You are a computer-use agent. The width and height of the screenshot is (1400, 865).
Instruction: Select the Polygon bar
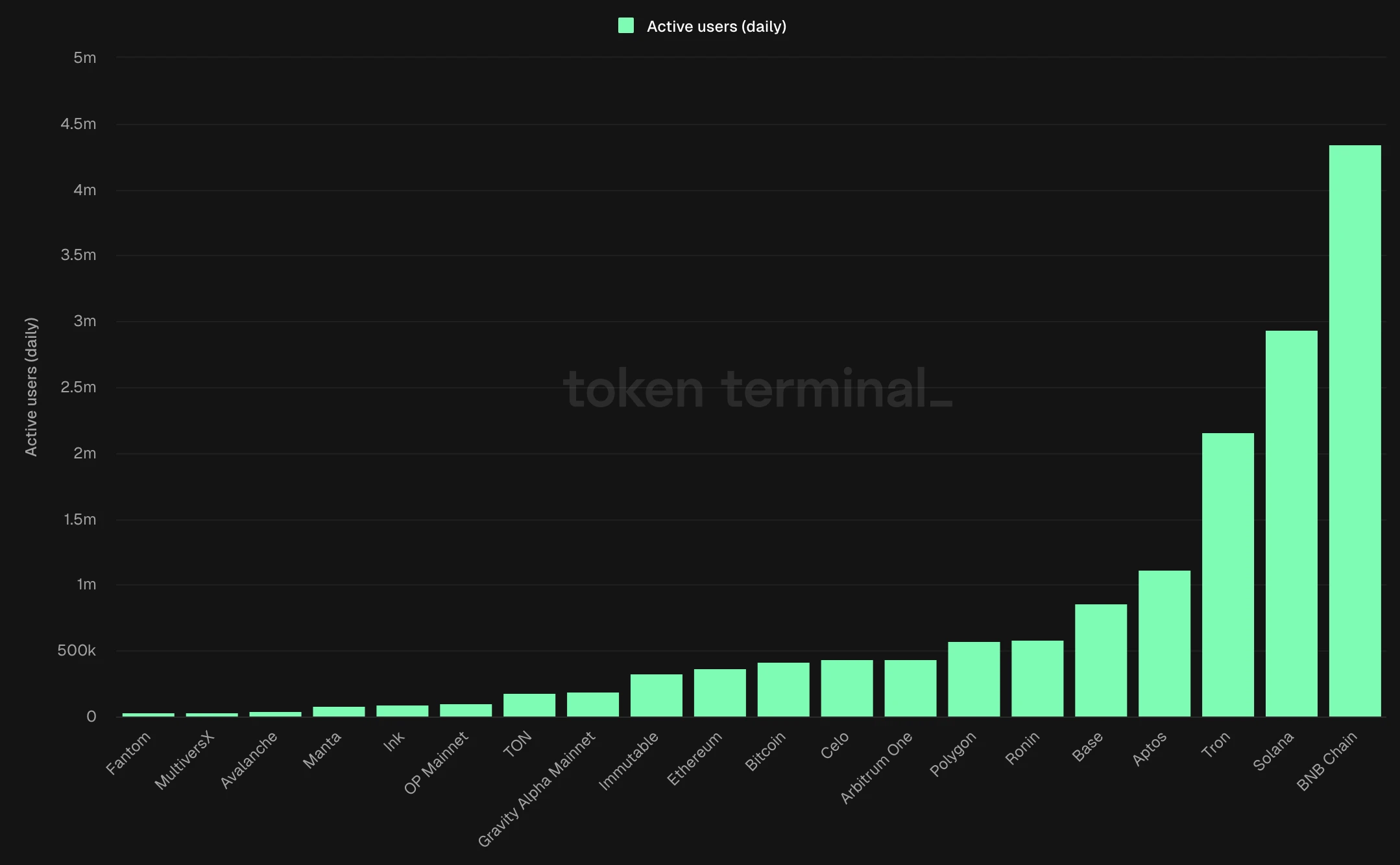click(x=974, y=679)
